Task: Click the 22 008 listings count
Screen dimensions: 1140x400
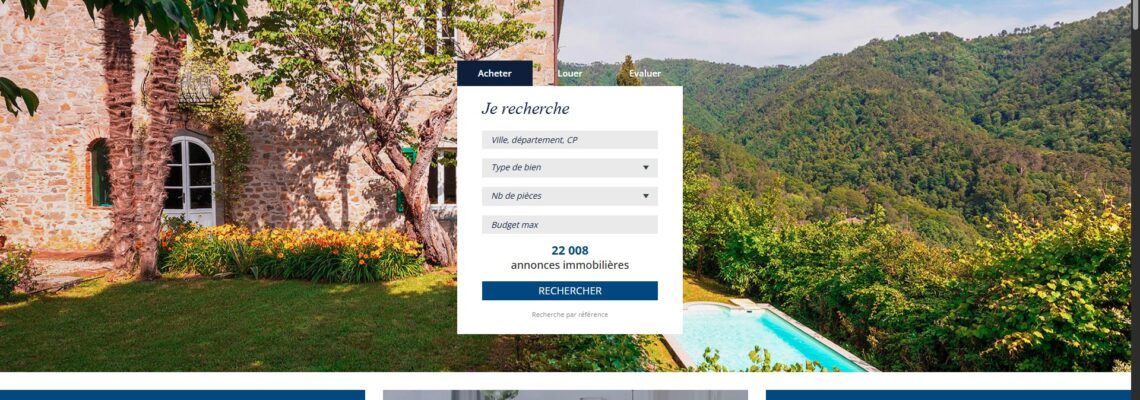Action: pyautogui.click(x=569, y=251)
